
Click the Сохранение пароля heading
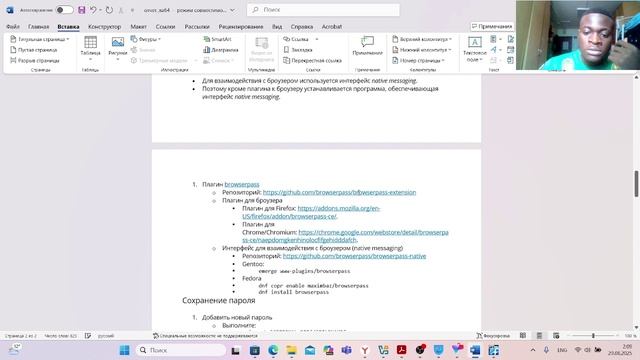218,300
